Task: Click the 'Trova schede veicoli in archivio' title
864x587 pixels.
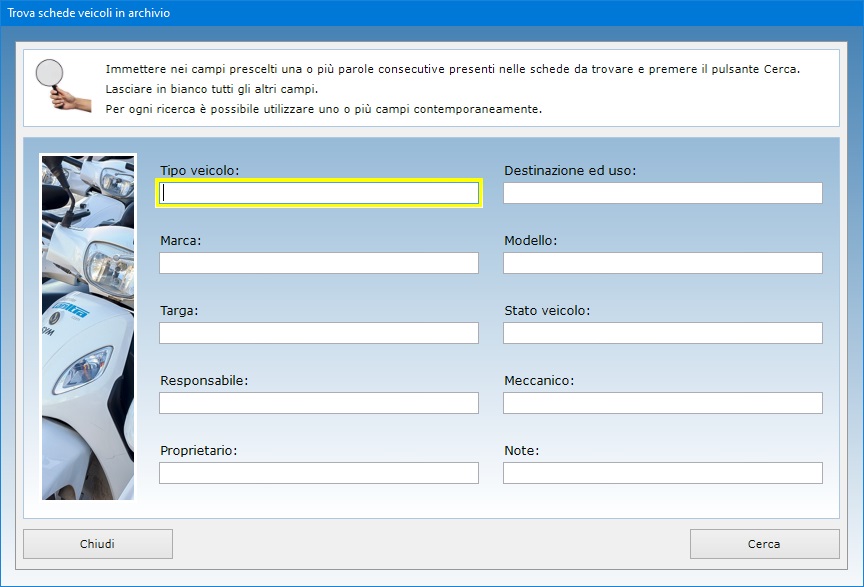Action: click(x=88, y=13)
